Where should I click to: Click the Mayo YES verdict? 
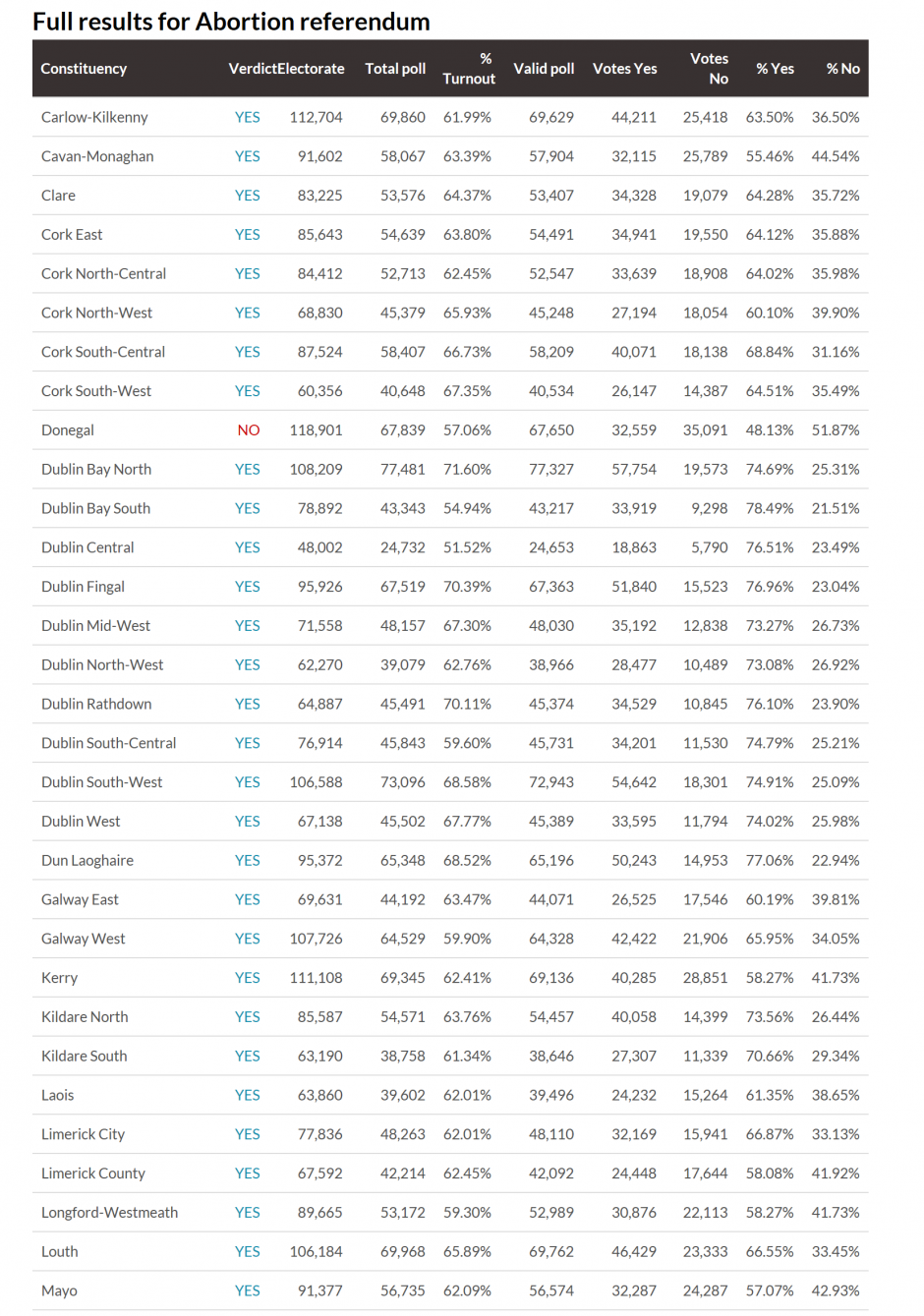(248, 1290)
